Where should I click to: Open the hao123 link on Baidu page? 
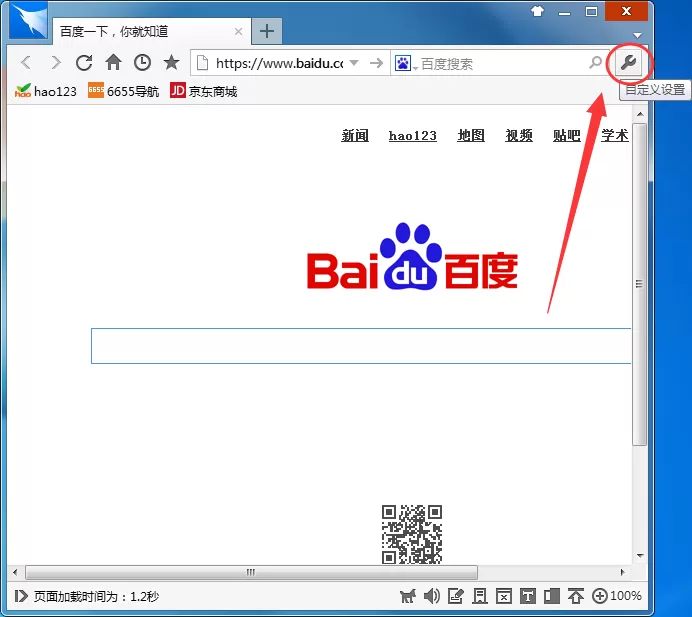[x=413, y=135]
